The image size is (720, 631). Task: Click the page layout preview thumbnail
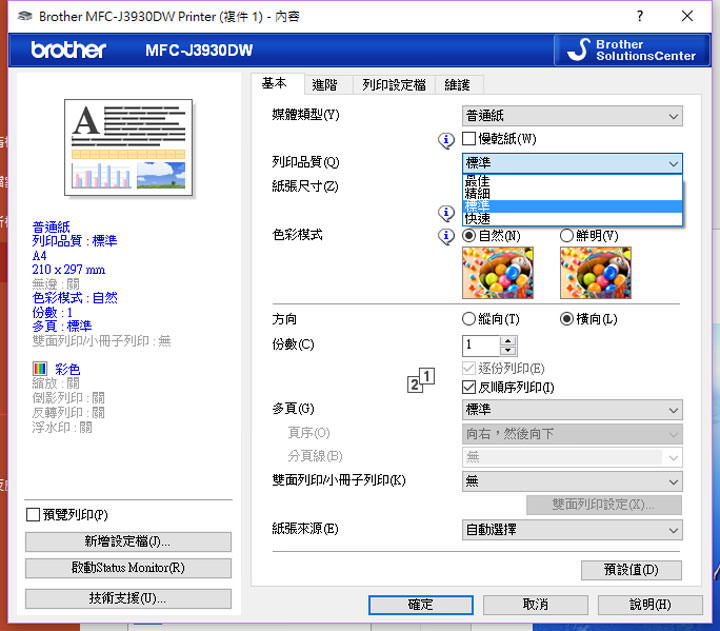[129, 147]
